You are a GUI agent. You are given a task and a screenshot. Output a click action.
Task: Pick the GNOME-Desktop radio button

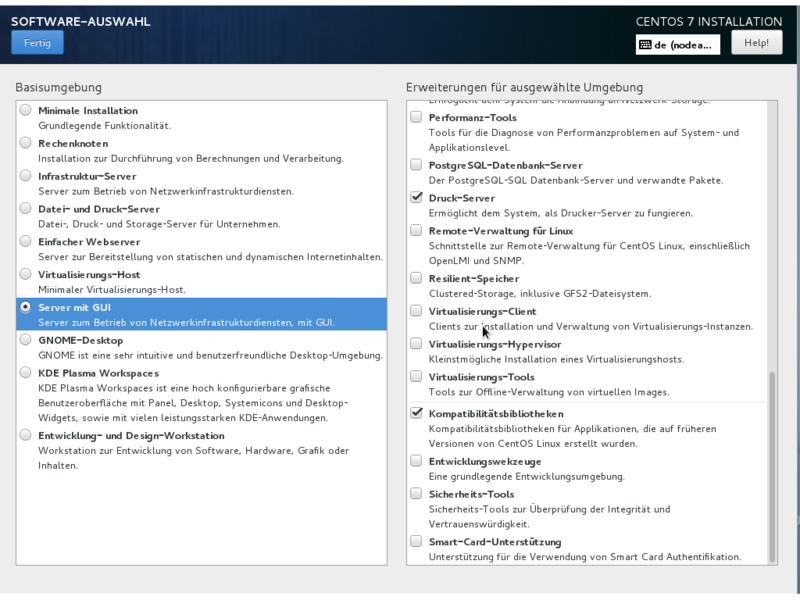26,340
